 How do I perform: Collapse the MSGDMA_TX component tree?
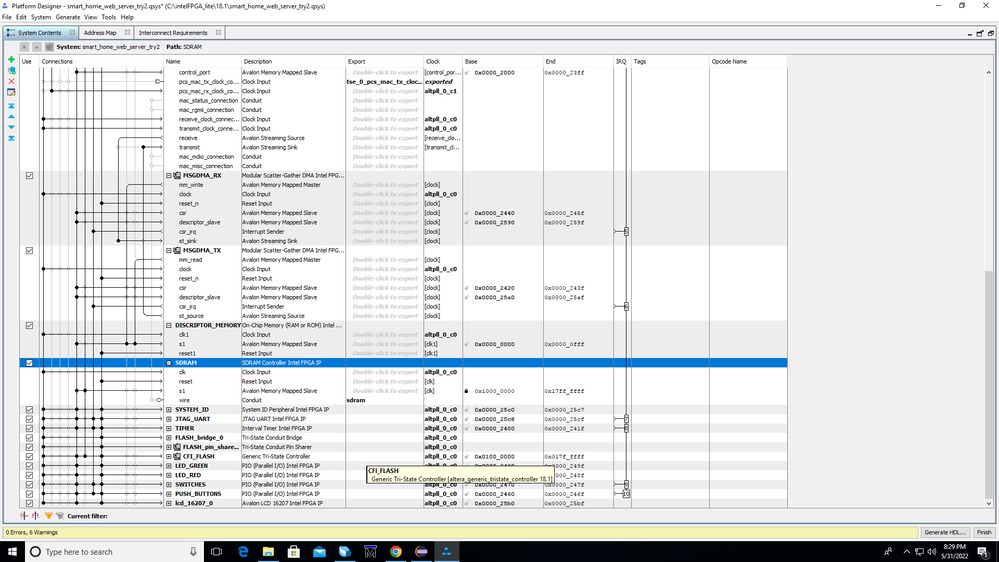(x=169, y=250)
